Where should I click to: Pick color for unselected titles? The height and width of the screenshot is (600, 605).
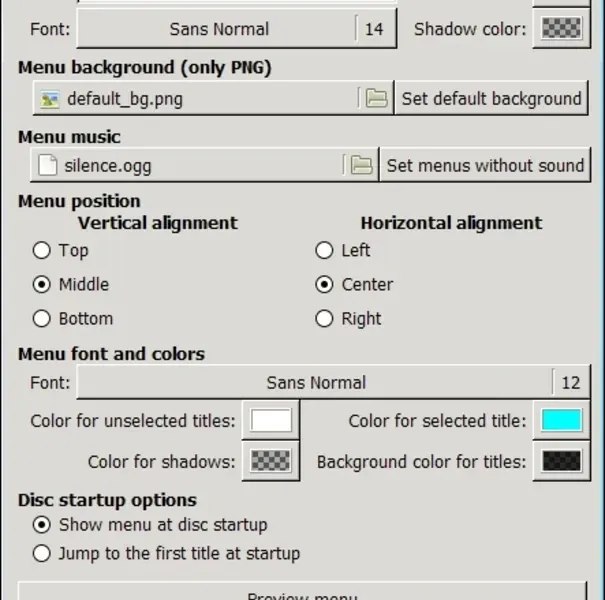pyautogui.click(x=271, y=421)
